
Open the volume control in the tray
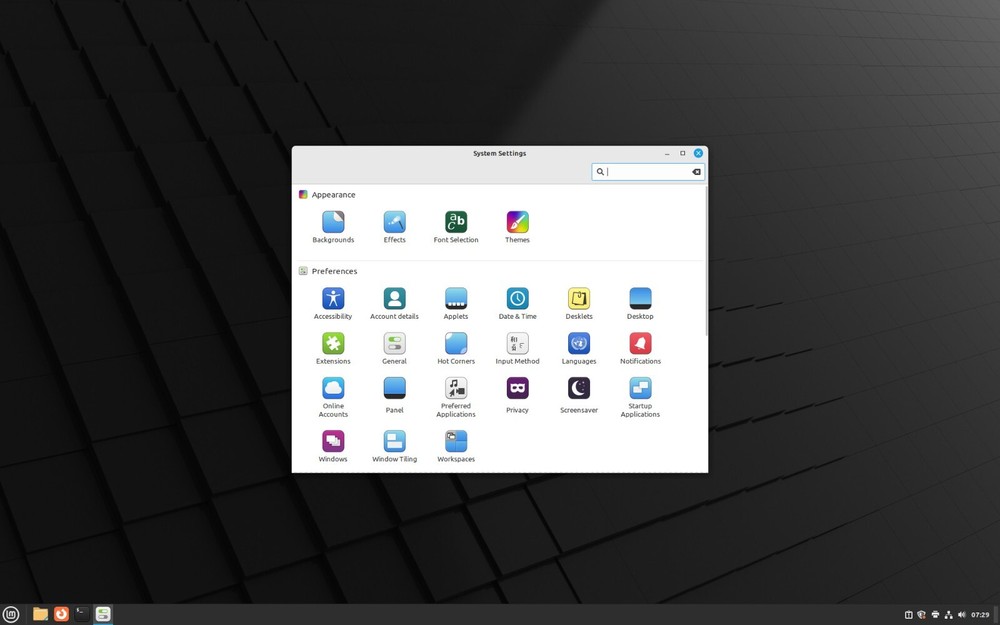[961, 613]
